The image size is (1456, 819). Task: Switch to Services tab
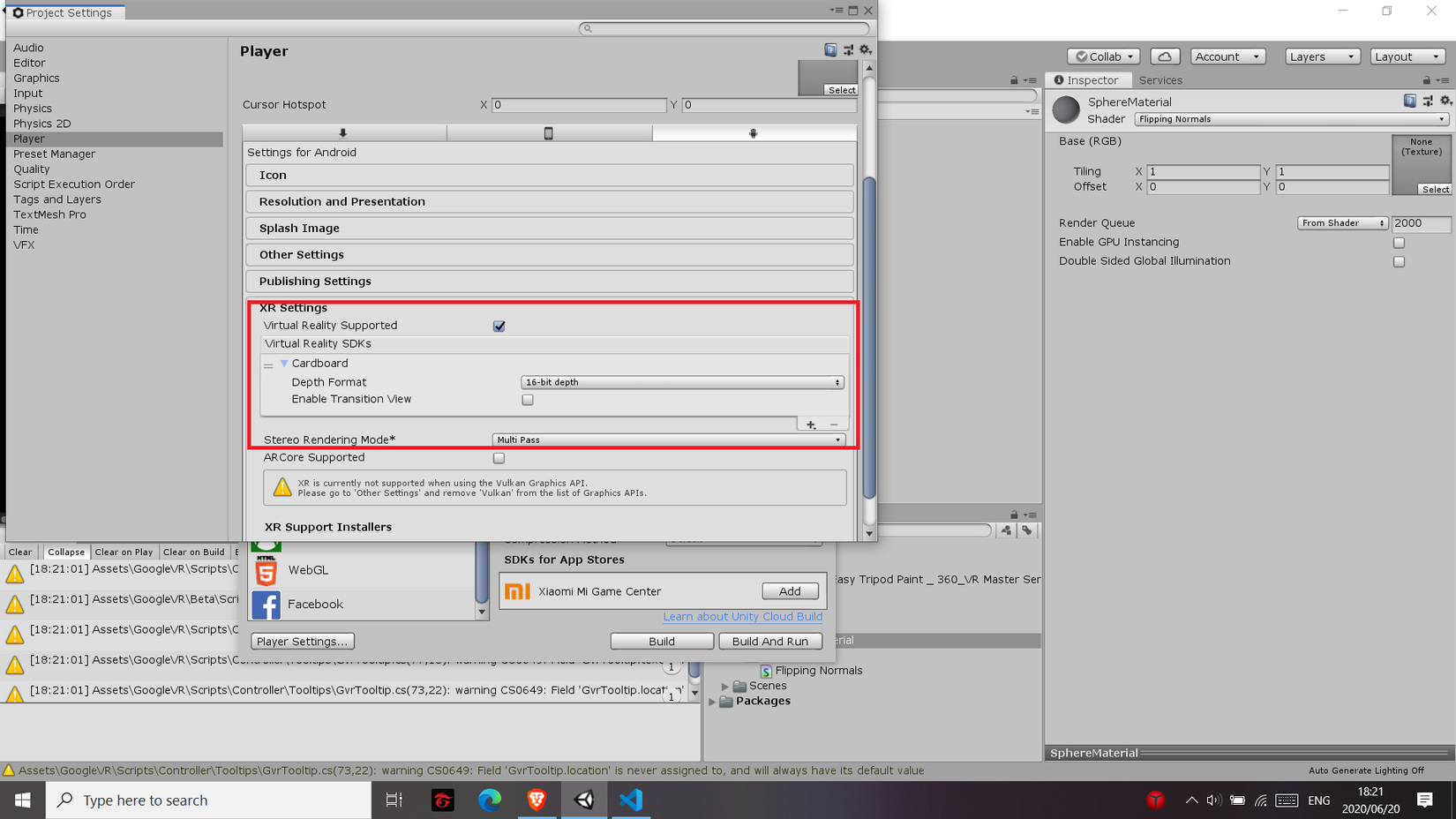1160,80
